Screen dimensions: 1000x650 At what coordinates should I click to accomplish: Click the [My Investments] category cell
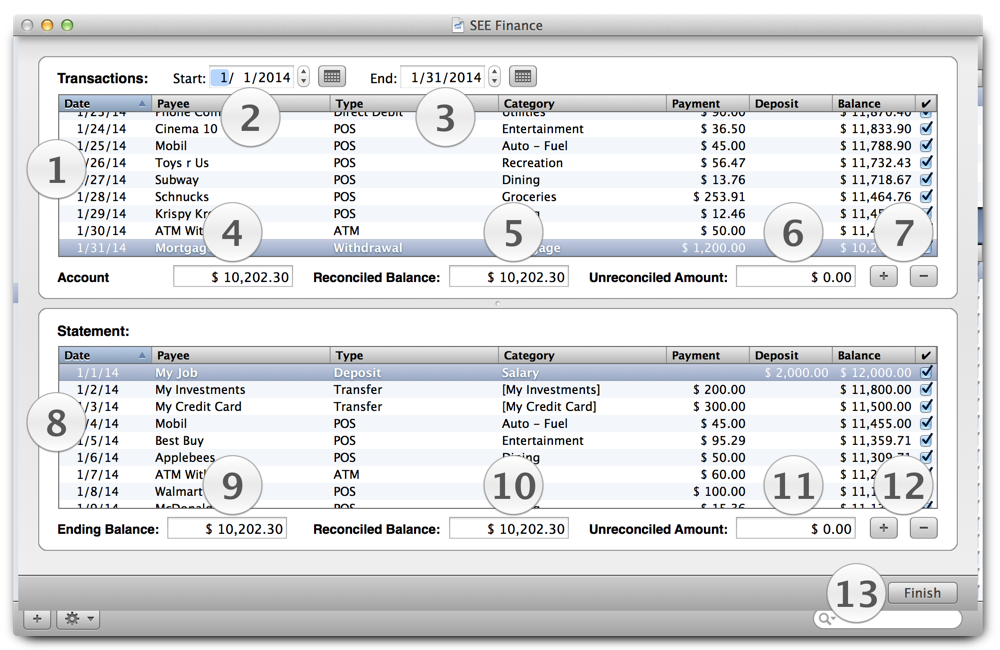pos(551,389)
